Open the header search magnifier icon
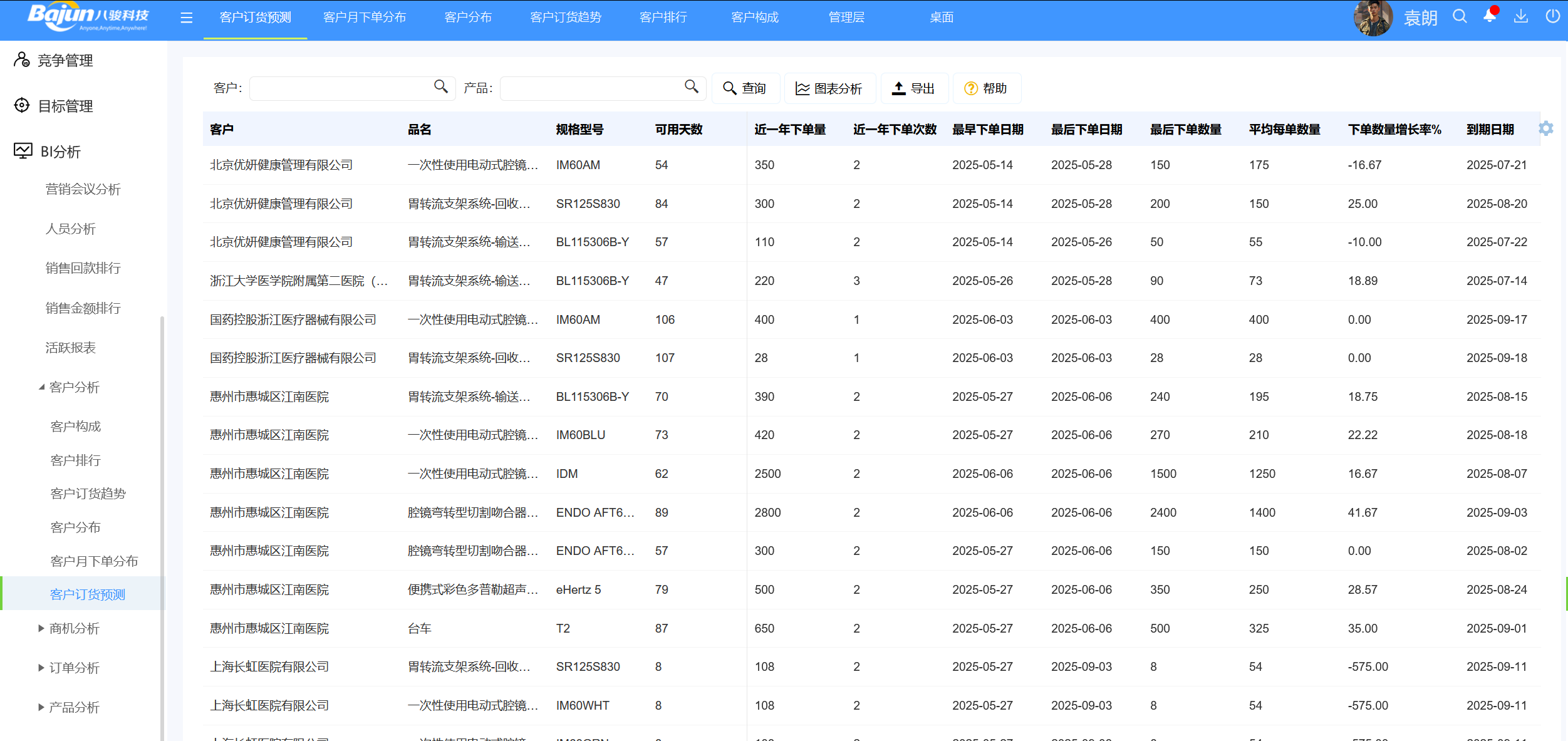Image resolution: width=1568 pixels, height=741 pixels. (1460, 17)
